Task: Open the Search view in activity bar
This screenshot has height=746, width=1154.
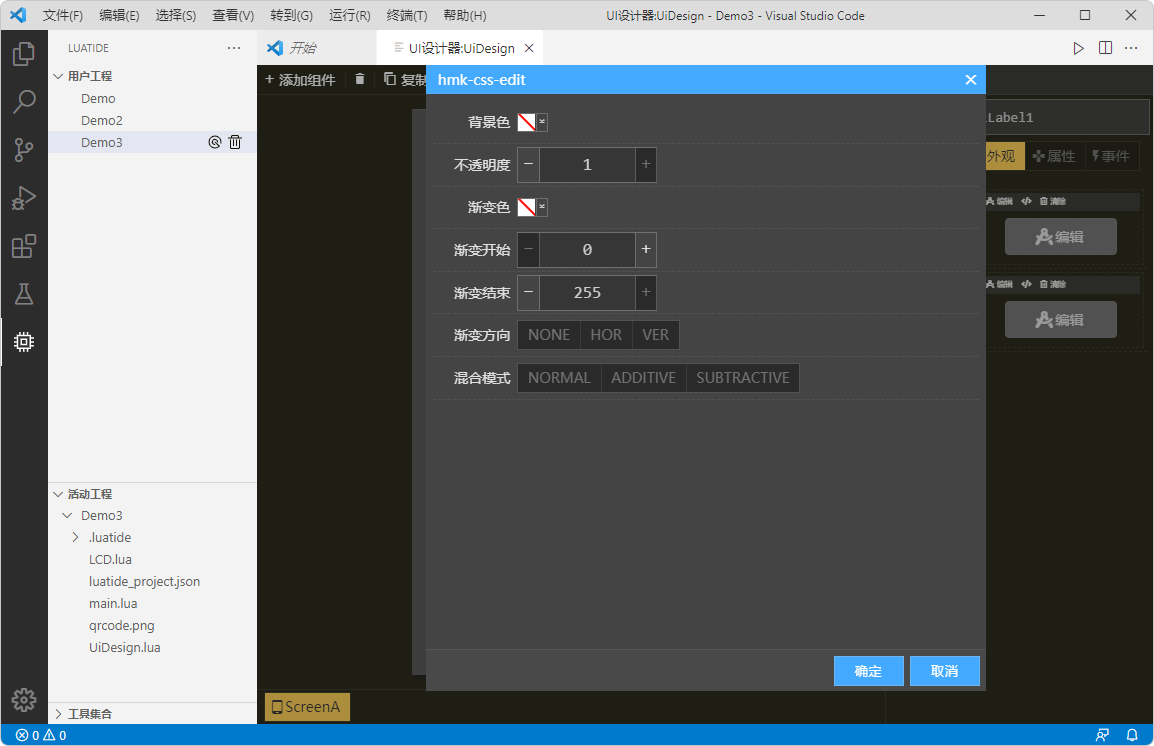Action: [24, 102]
